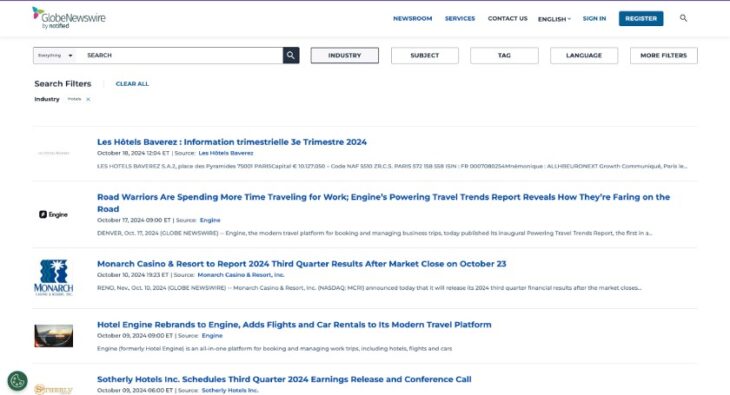Screen dimensions: 730x395
Task: Open the Tag filter
Action: click(x=504, y=55)
